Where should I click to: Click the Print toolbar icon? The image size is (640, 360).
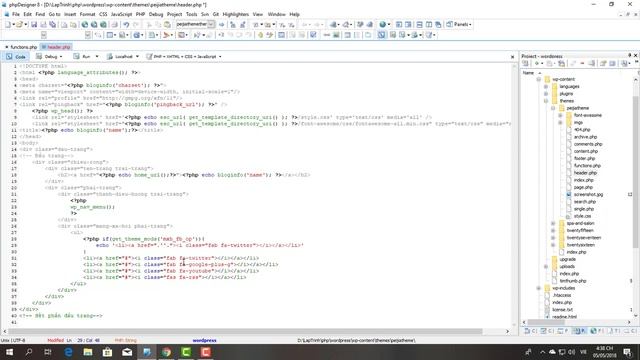pyautogui.click(x=115, y=24)
